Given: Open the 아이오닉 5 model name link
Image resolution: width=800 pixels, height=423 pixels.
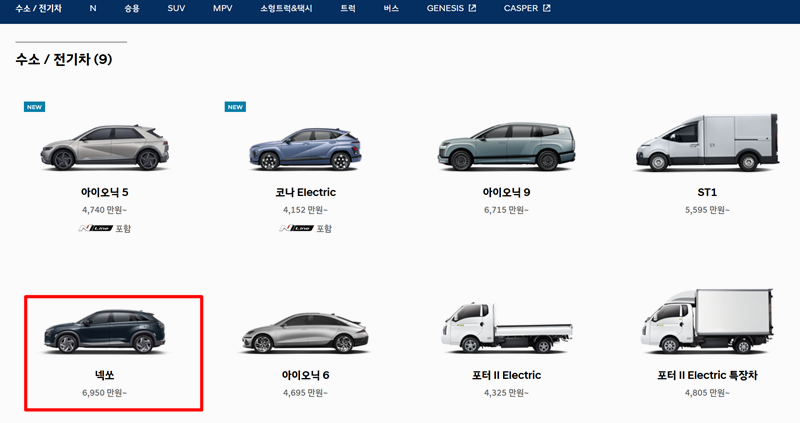Looking at the screenshot, I should pyautogui.click(x=105, y=192).
